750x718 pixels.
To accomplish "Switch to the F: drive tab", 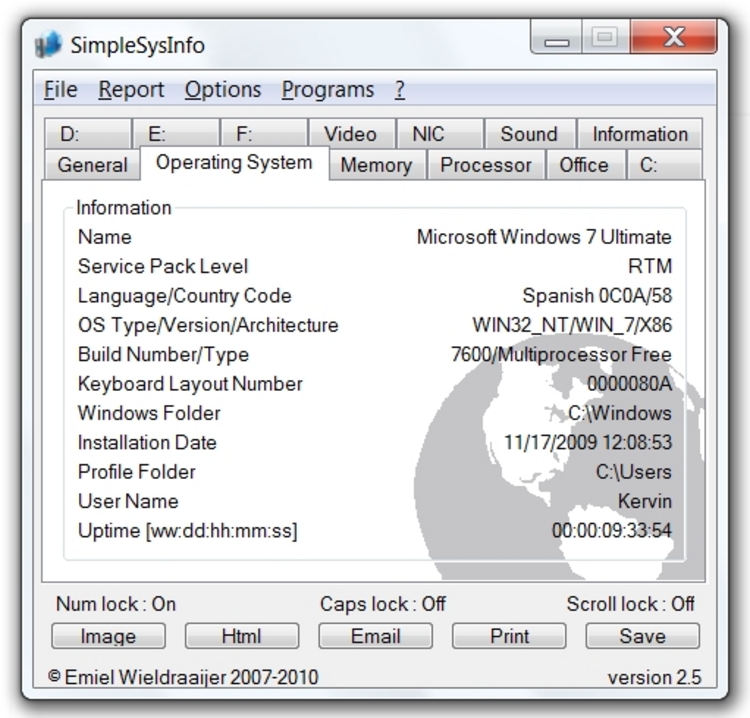I will [264, 133].
